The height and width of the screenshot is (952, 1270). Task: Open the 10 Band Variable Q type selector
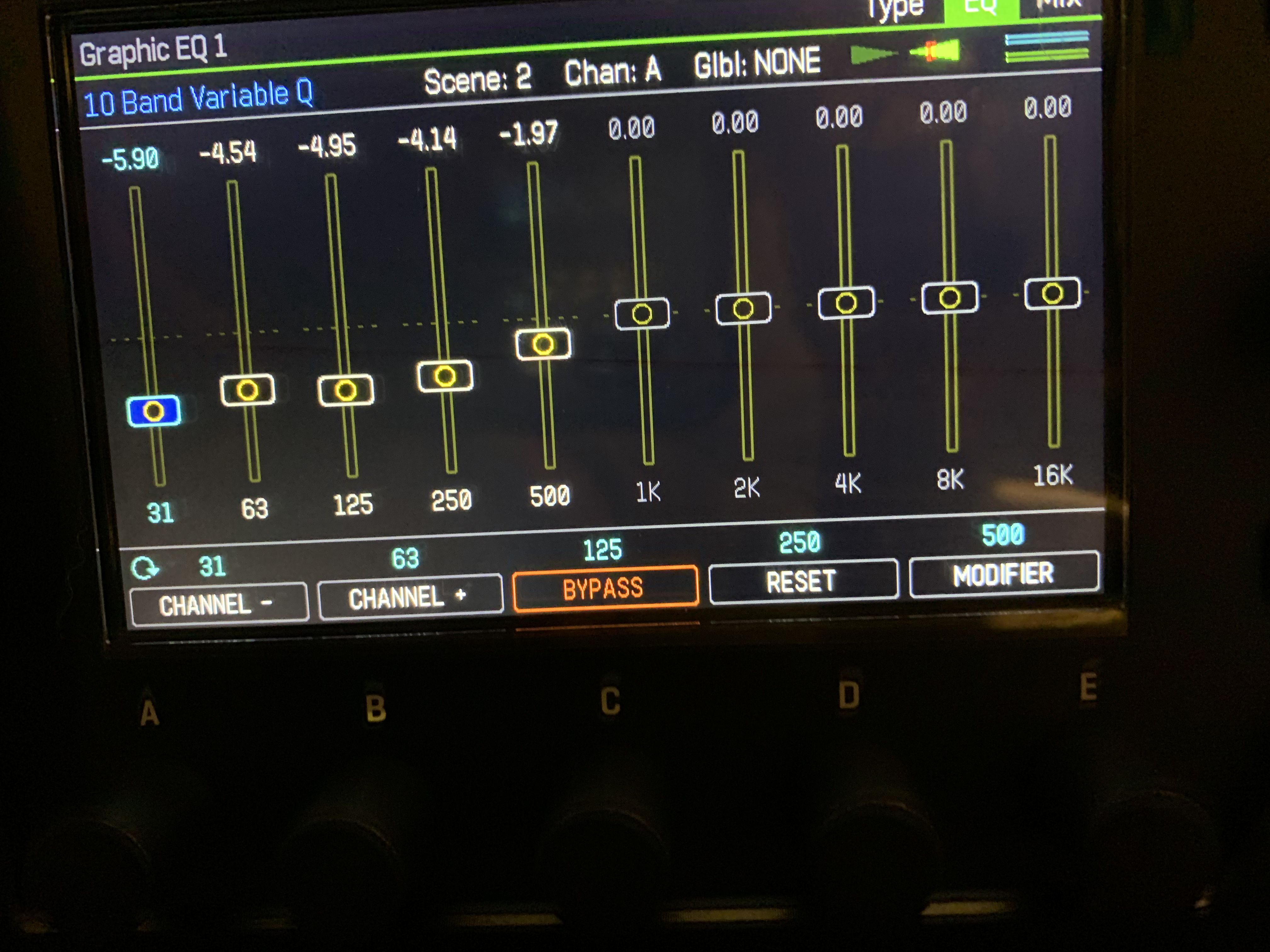pos(199,99)
